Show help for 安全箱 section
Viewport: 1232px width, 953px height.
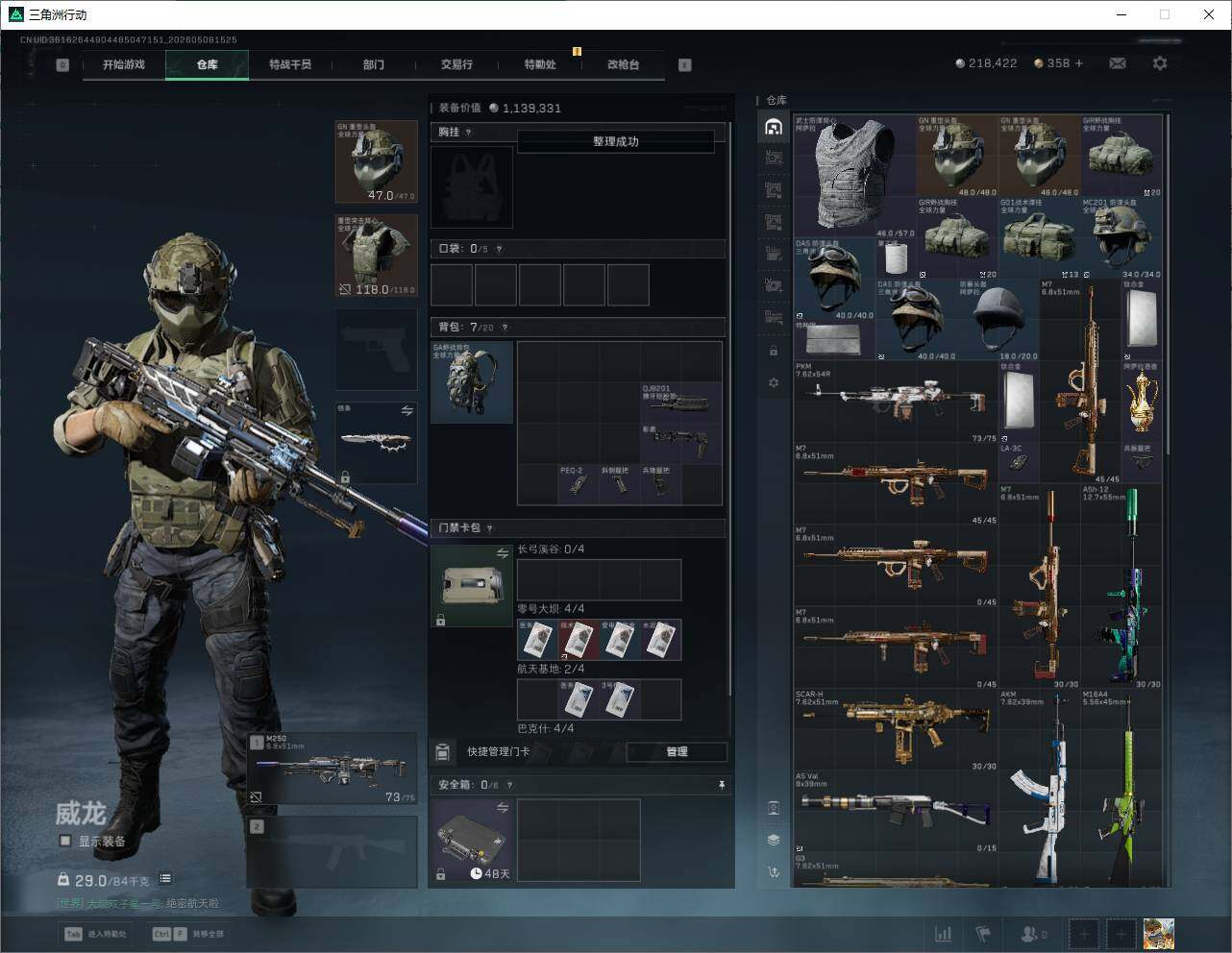pyautogui.click(x=510, y=785)
